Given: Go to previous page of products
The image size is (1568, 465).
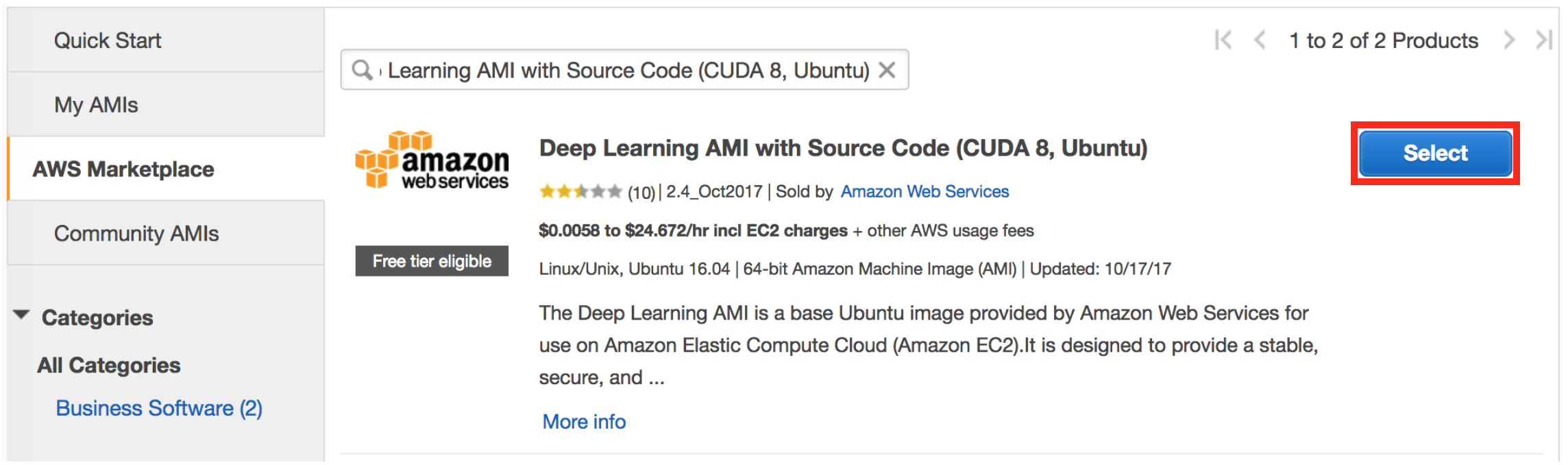Looking at the screenshot, I should pyautogui.click(x=1259, y=40).
